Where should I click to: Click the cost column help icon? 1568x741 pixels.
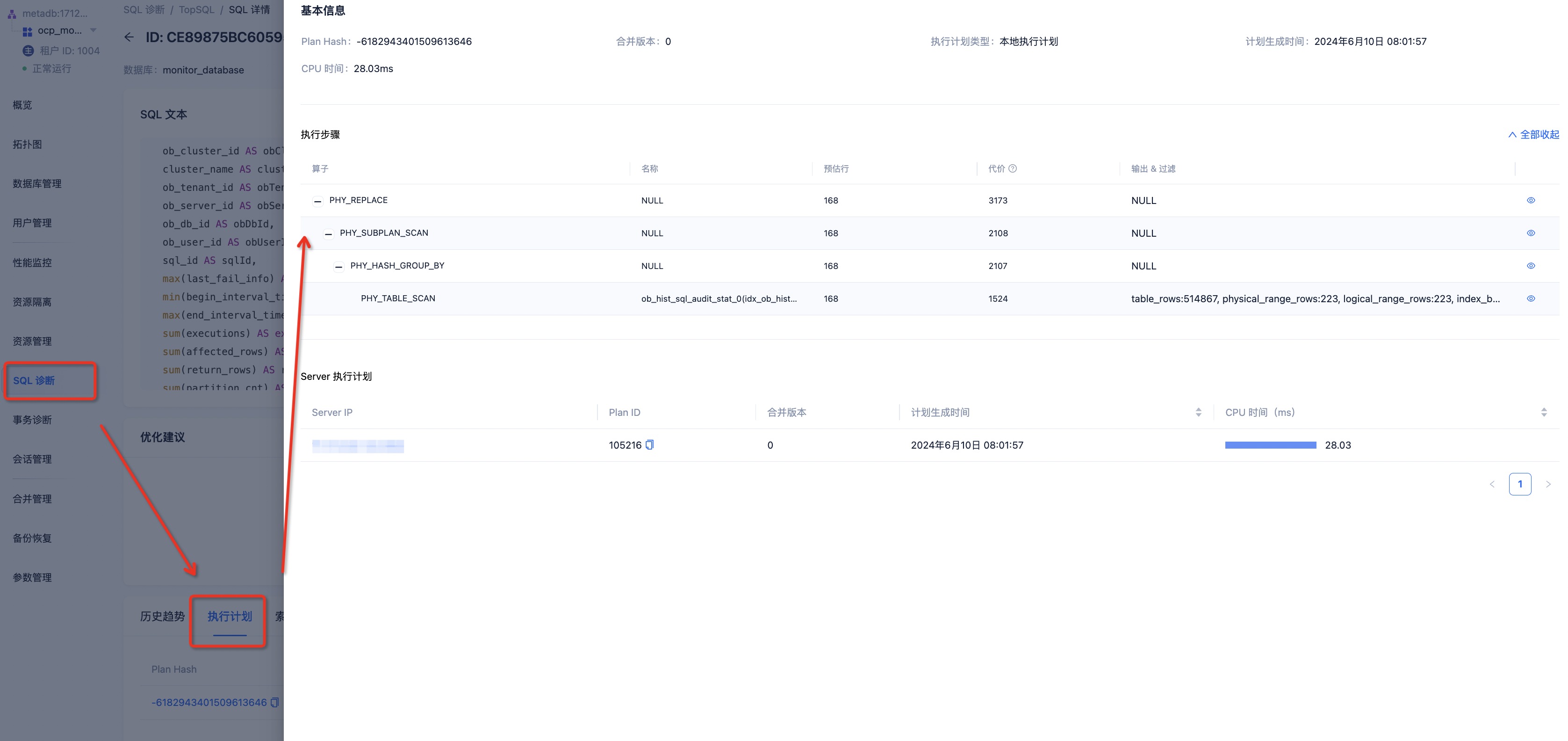click(1012, 169)
